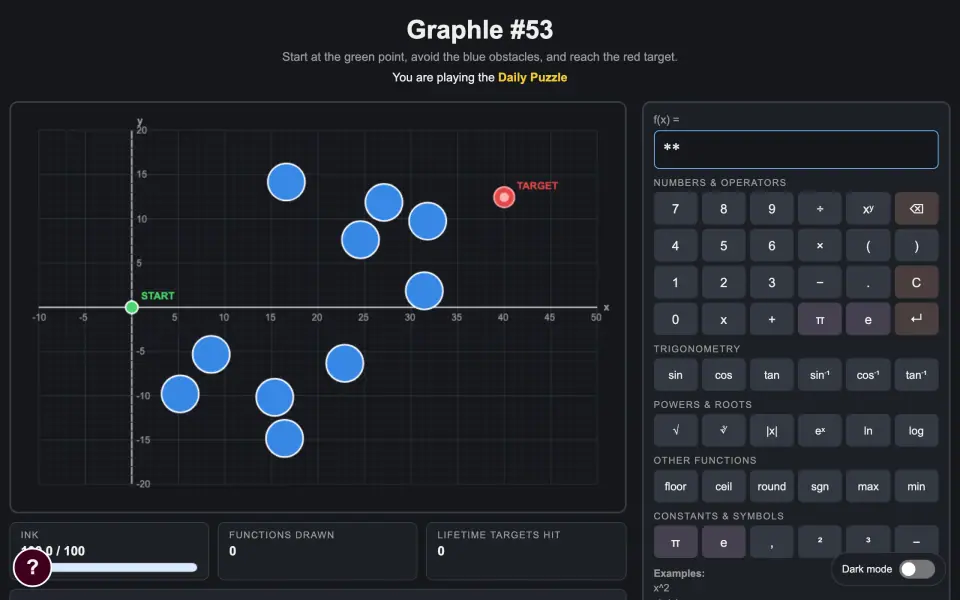Insert the ceil function
Viewport: 960px width, 600px height.
[x=723, y=486]
